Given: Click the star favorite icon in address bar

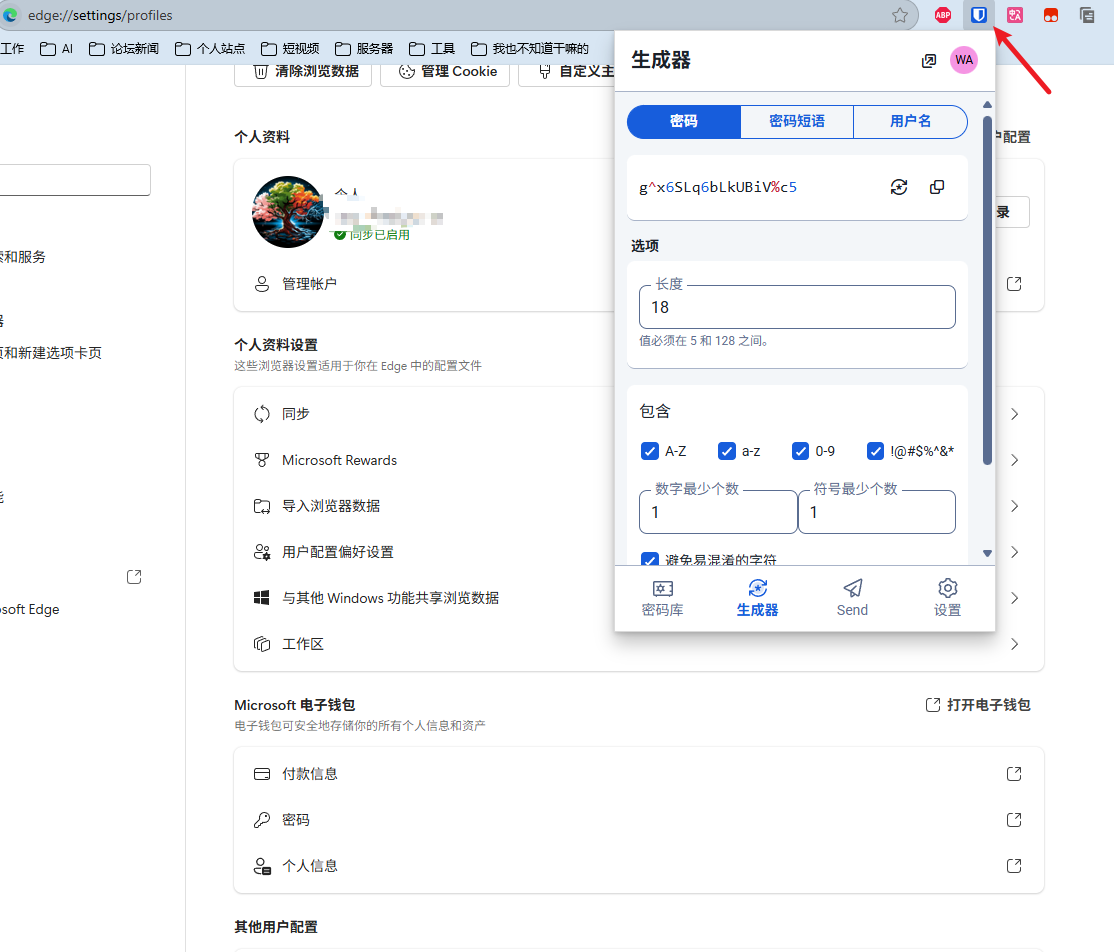Looking at the screenshot, I should tap(900, 15).
